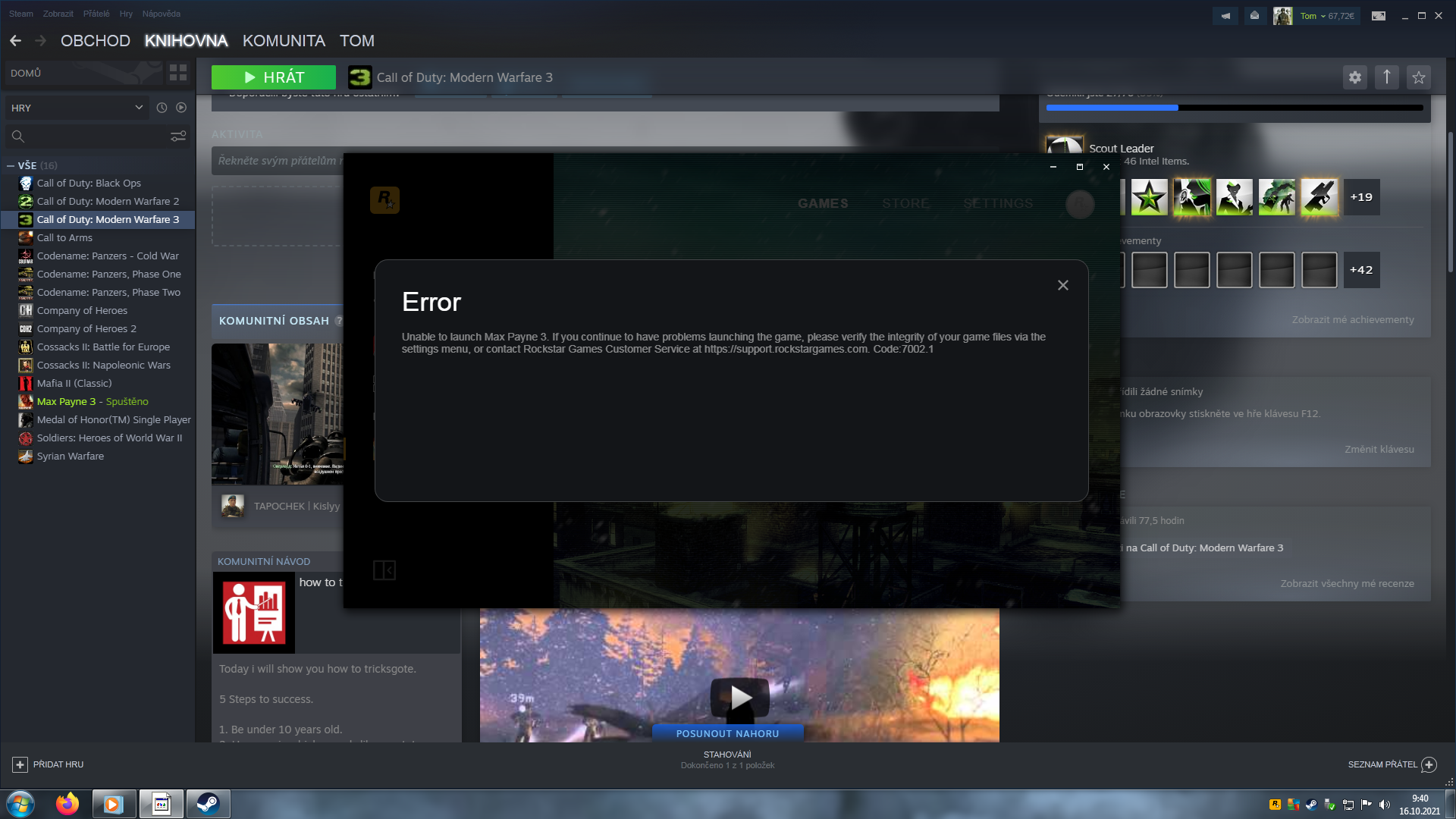Viewport: 1456px width, 819px height.
Task: Toggle the ready-to-play filter icon
Action: point(181,108)
